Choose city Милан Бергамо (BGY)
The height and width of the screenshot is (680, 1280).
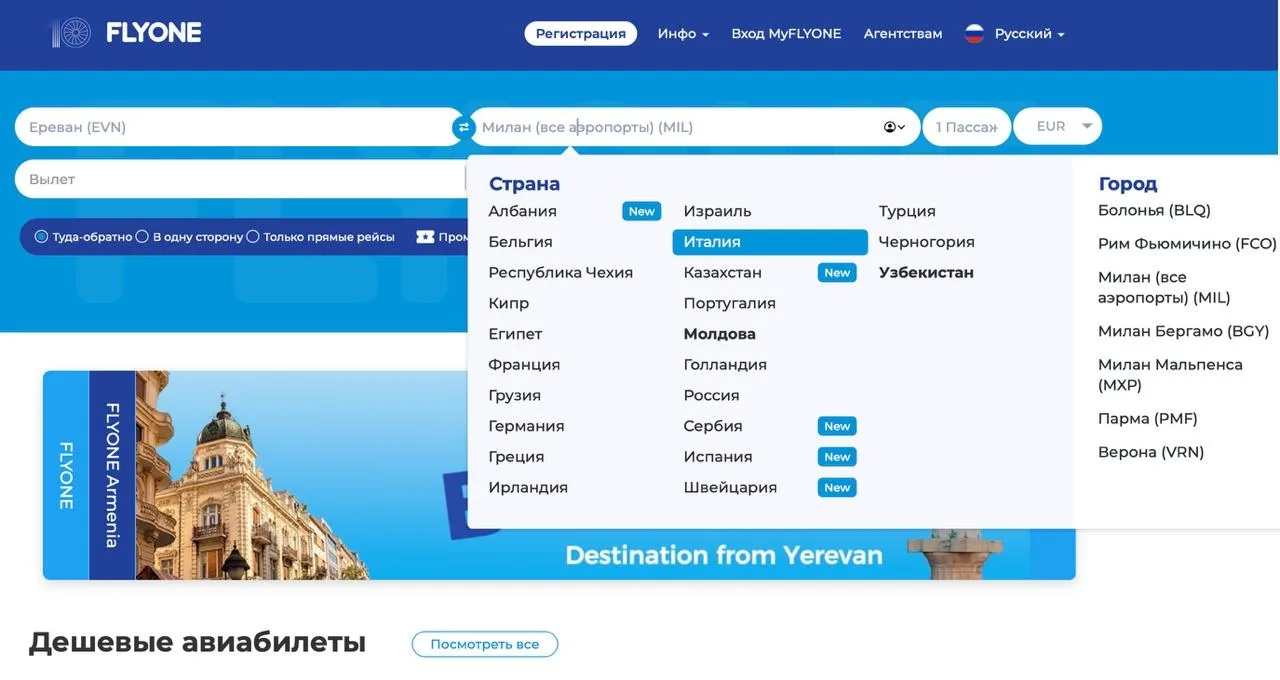[1183, 331]
